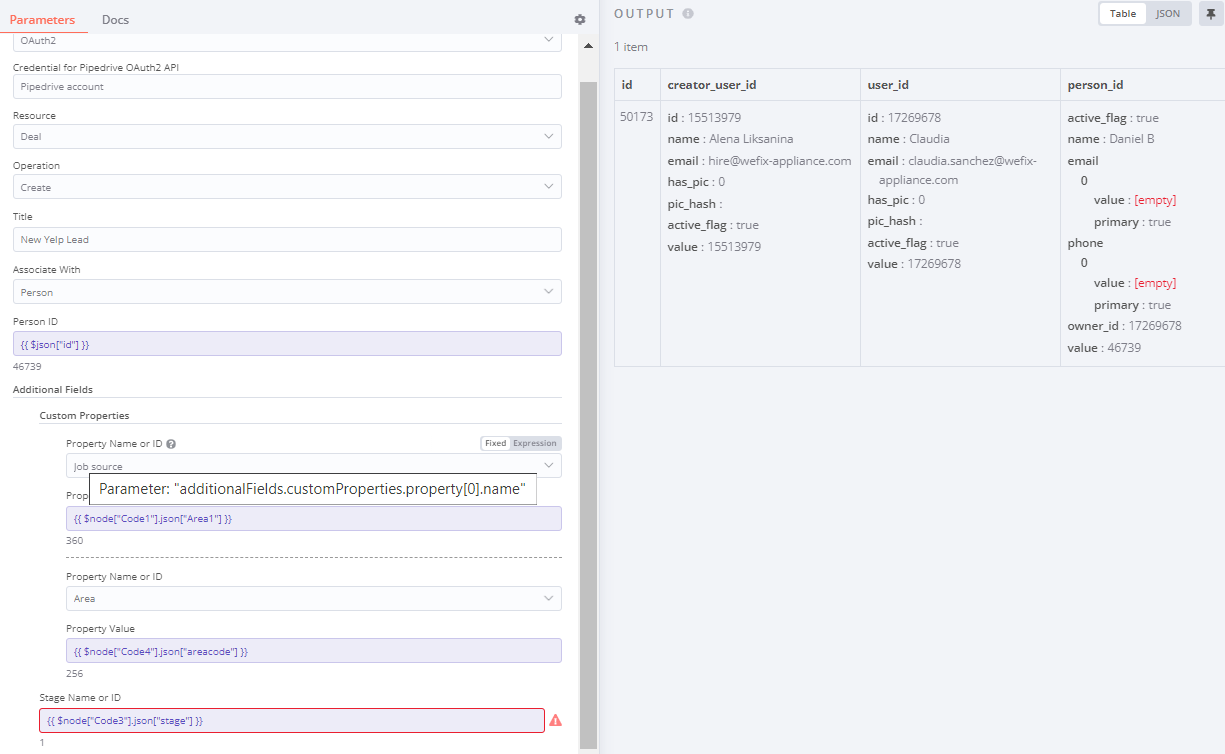Click the OUTPUT info icon

[686, 14]
